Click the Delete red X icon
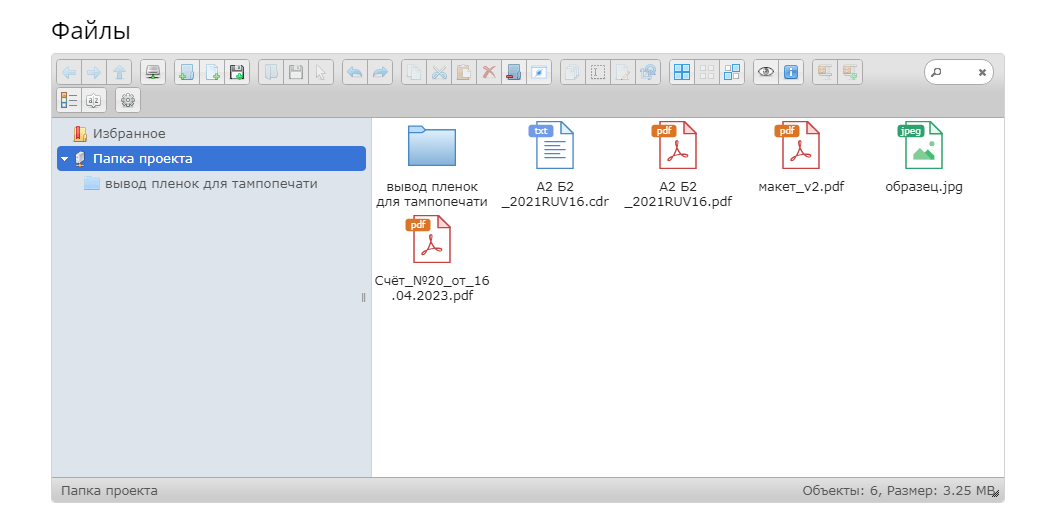Screen dimensions: 1061x524 click(x=489, y=72)
